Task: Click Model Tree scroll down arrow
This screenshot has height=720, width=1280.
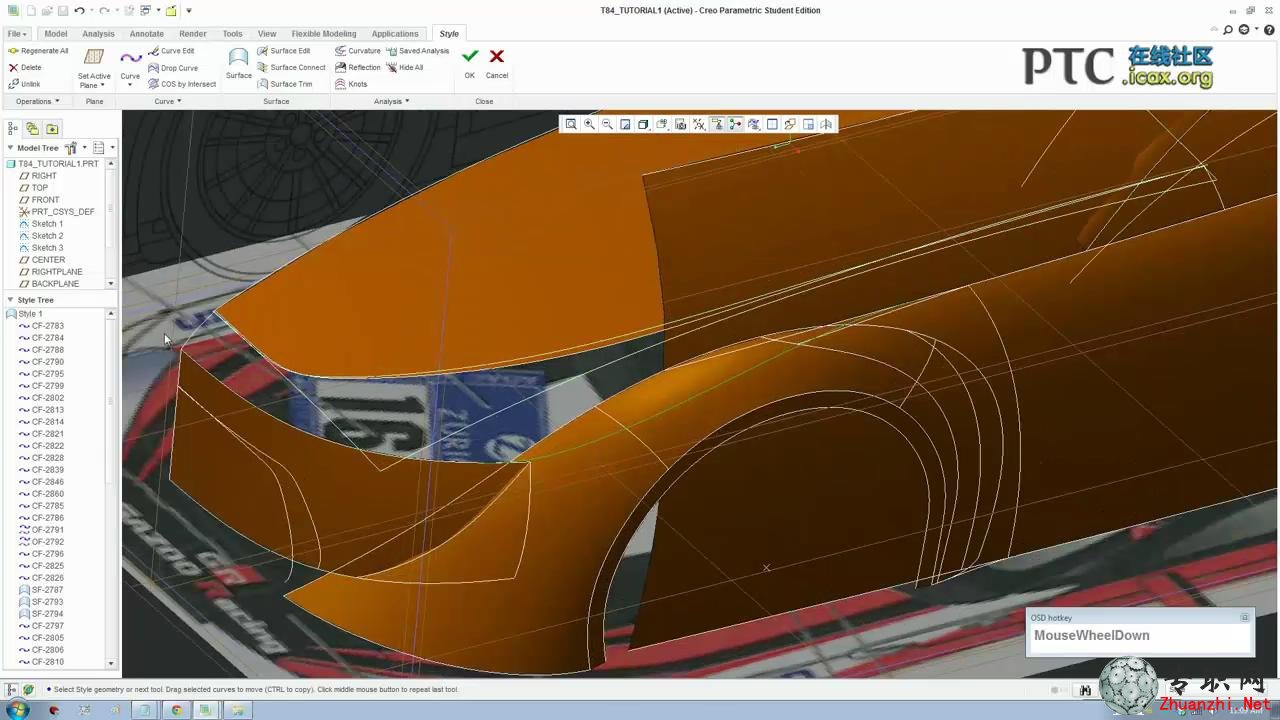Action: [111, 284]
